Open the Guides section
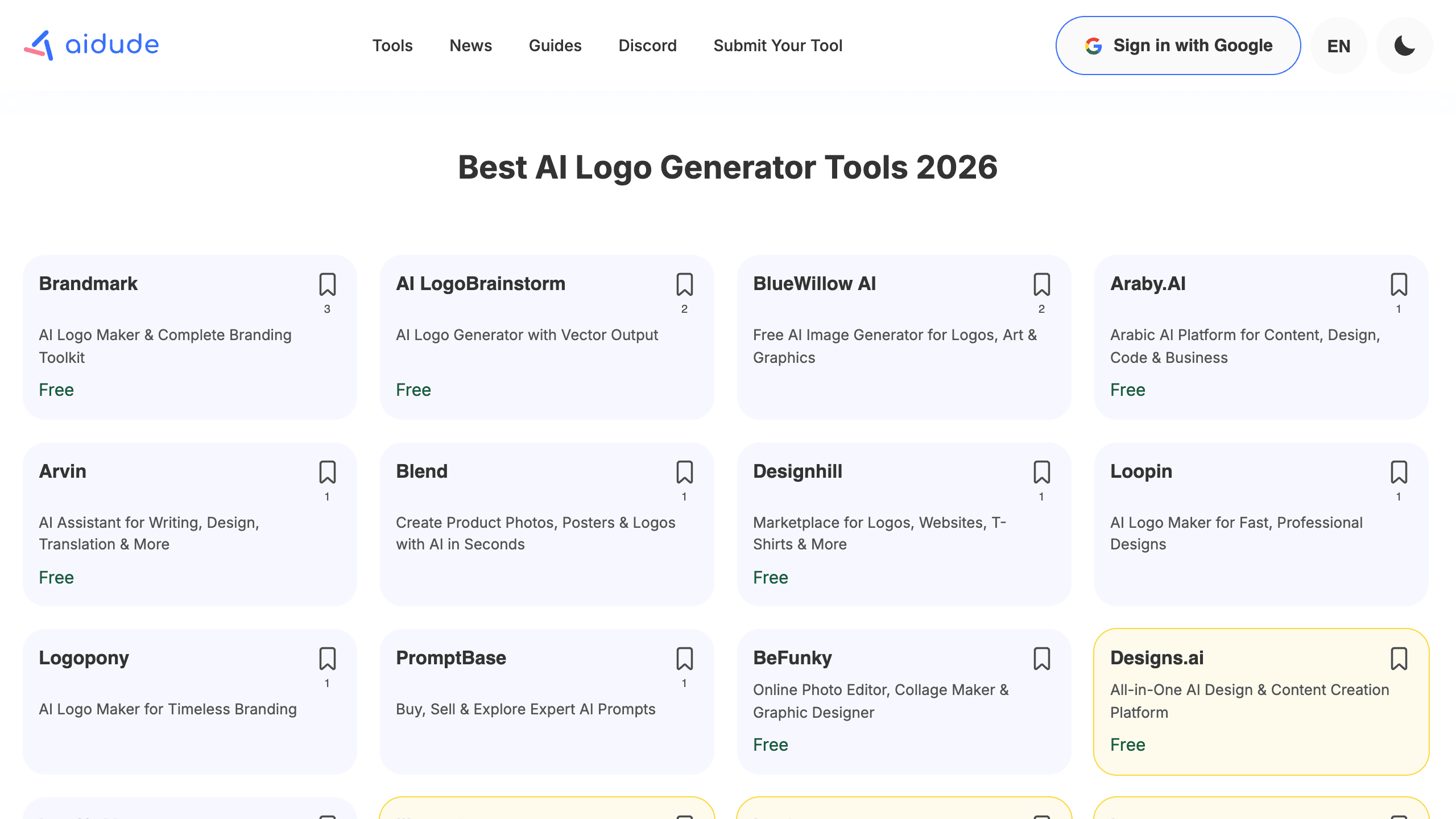Image resolution: width=1456 pixels, height=819 pixels. (x=555, y=45)
